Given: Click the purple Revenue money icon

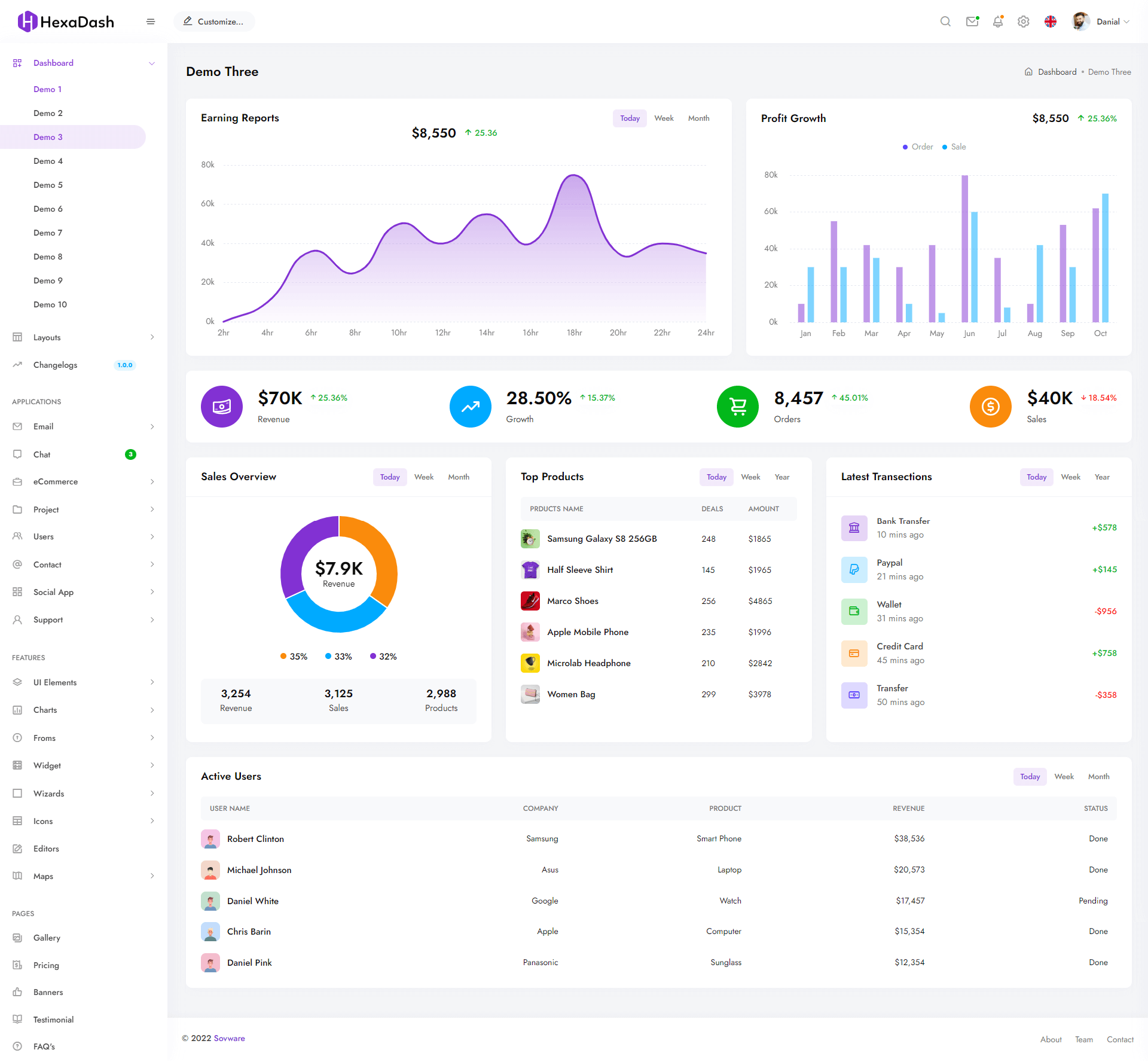Looking at the screenshot, I should click(x=222, y=407).
